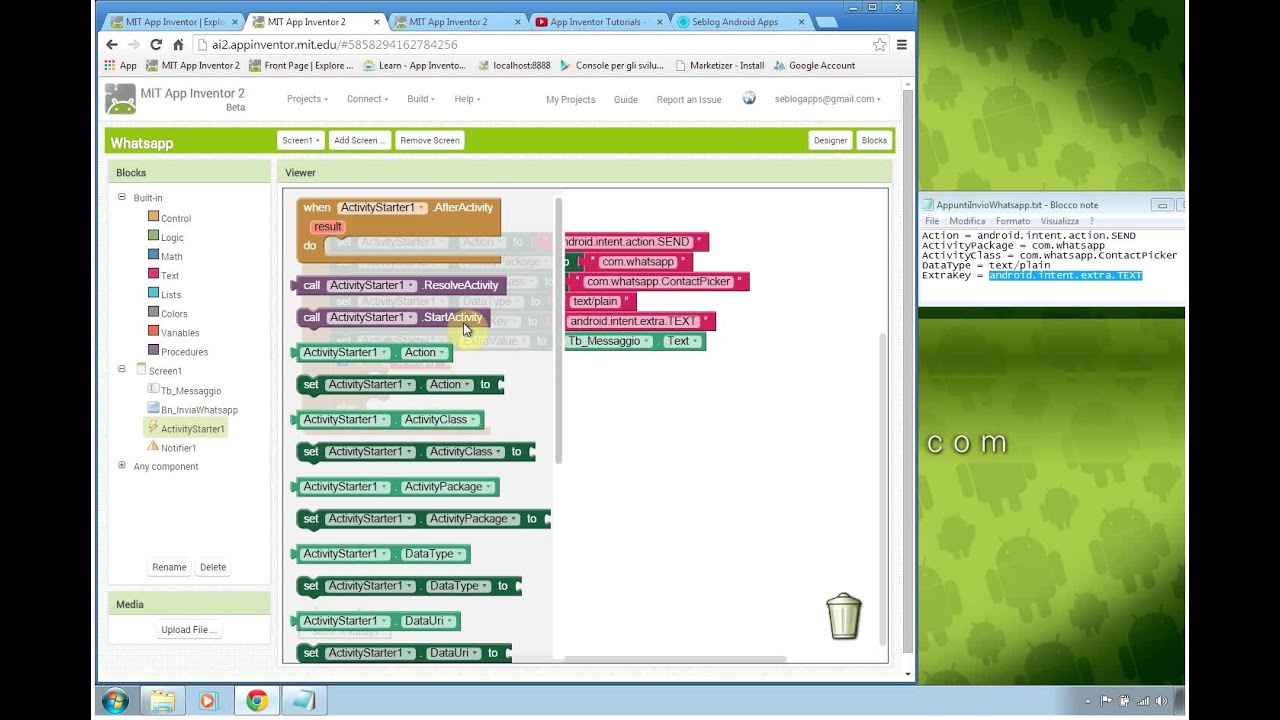Image resolution: width=1280 pixels, height=720 pixels.
Task: Open Modifica menu in Blocco note
Action: tap(967, 221)
